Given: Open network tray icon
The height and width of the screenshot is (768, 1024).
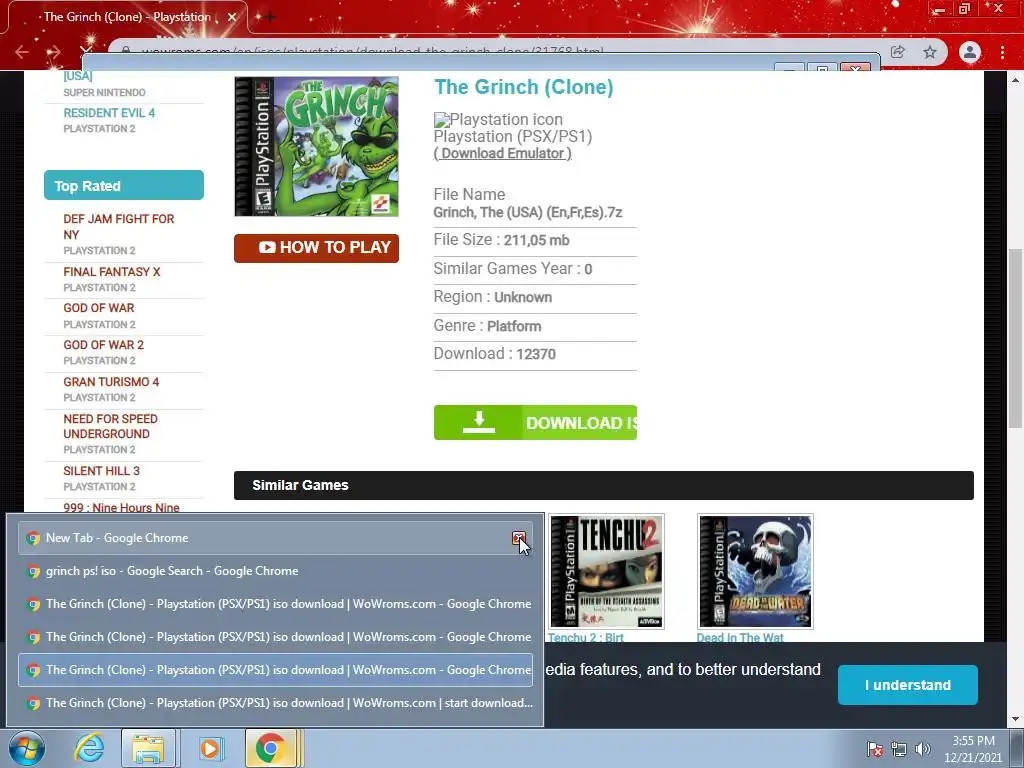Looking at the screenshot, I should [899, 749].
